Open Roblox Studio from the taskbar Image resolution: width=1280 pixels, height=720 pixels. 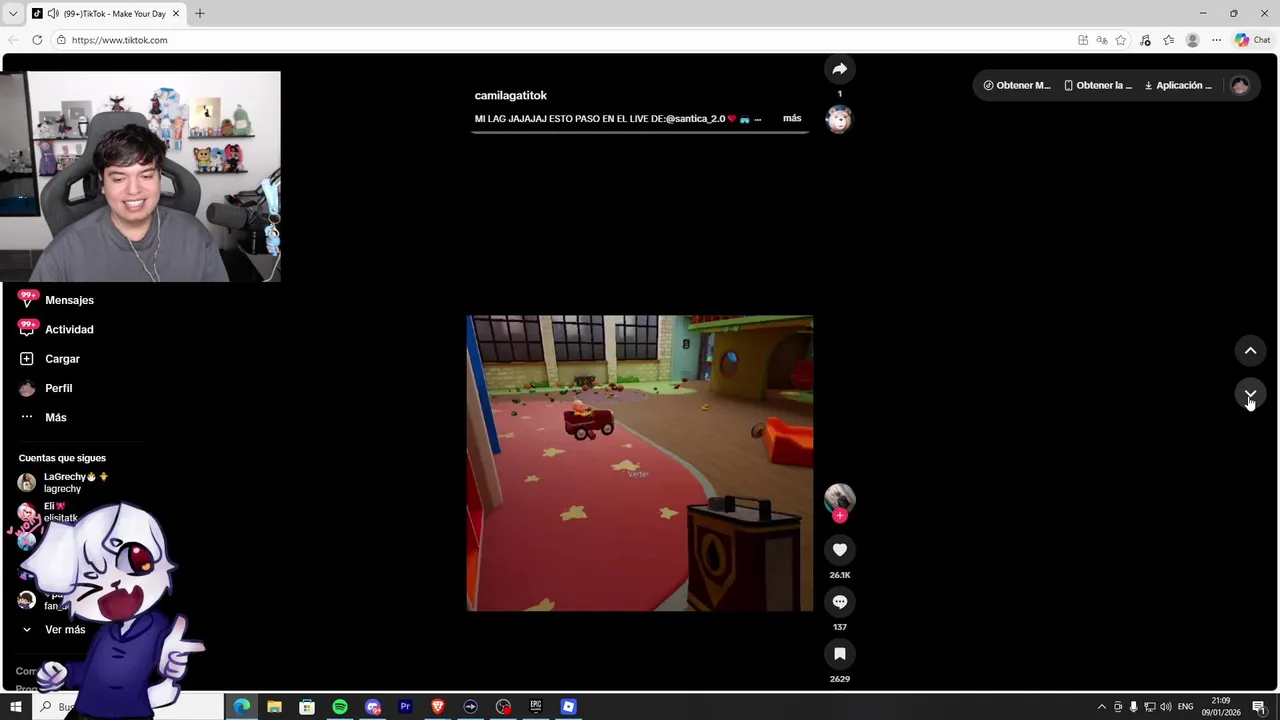click(568, 707)
